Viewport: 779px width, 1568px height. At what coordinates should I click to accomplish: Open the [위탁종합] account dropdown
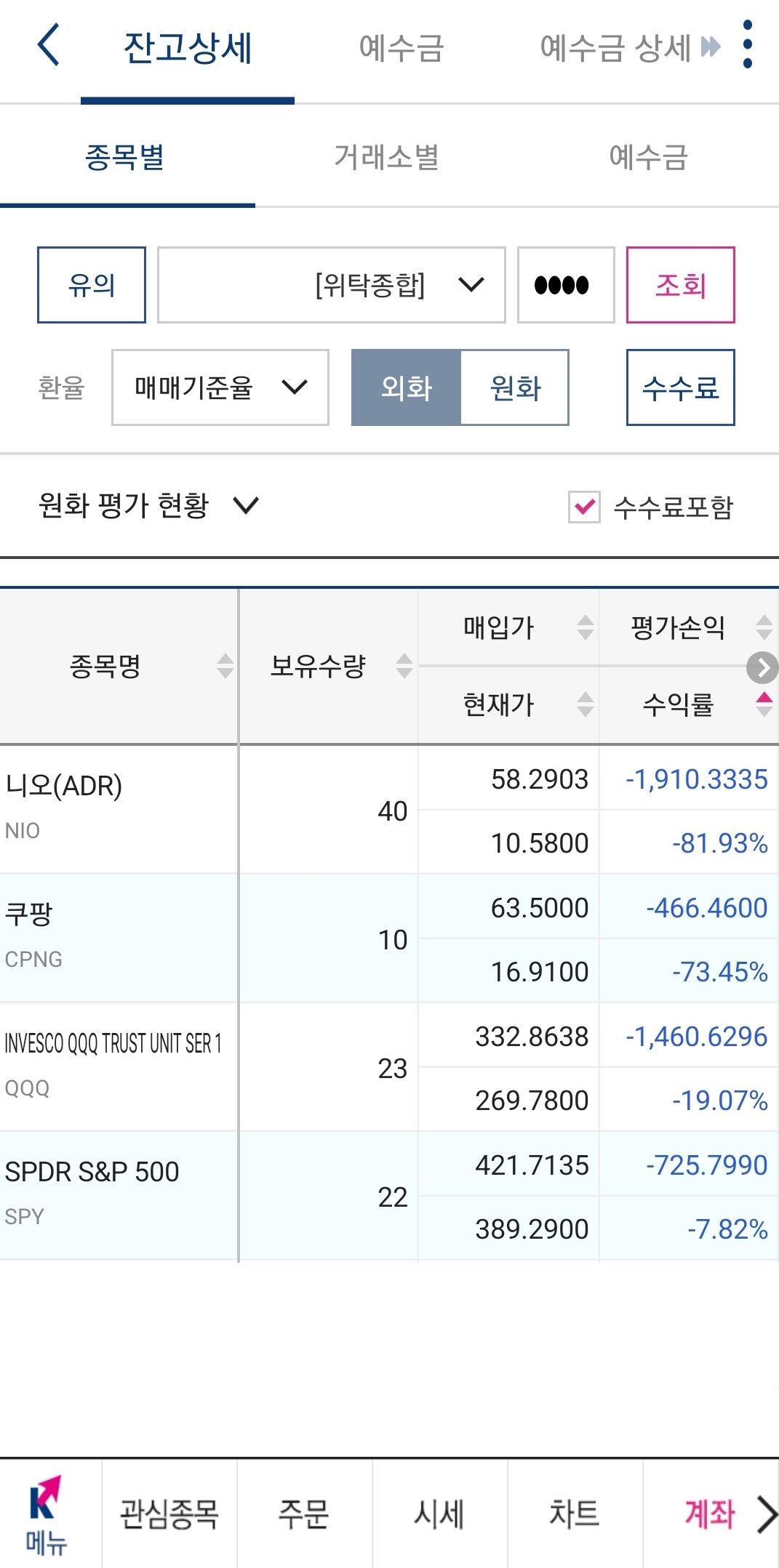click(332, 285)
